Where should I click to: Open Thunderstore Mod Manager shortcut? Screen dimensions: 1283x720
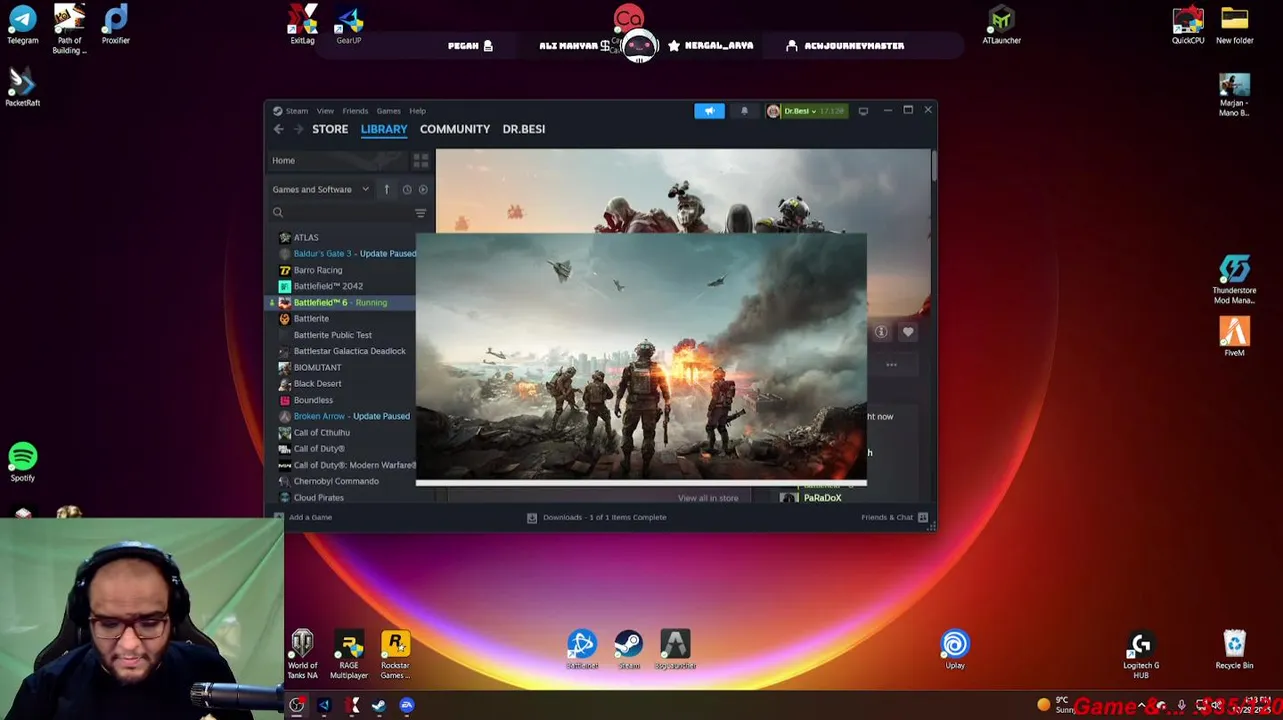coord(1234,281)
